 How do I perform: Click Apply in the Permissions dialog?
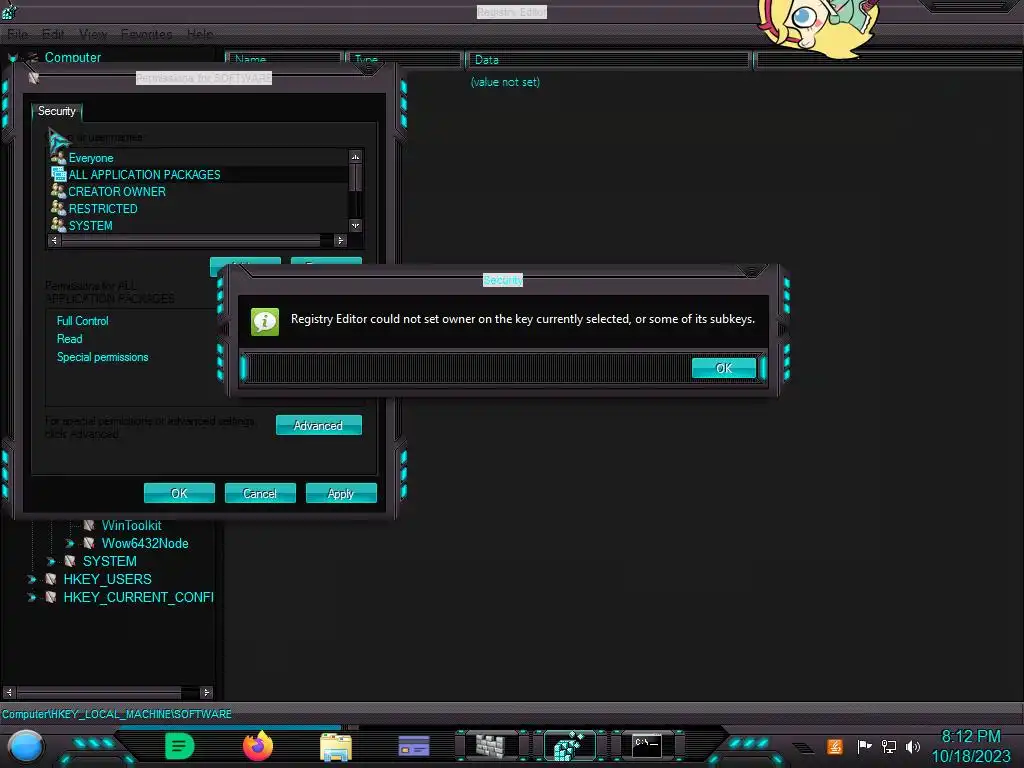pyautogui.click(x=341, y=493)
